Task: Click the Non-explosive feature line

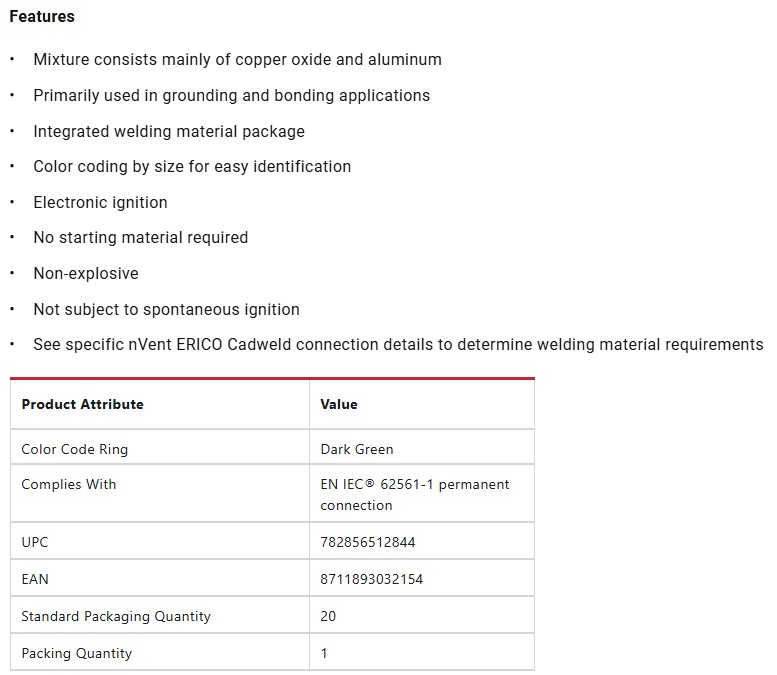Action: point(85,273)
